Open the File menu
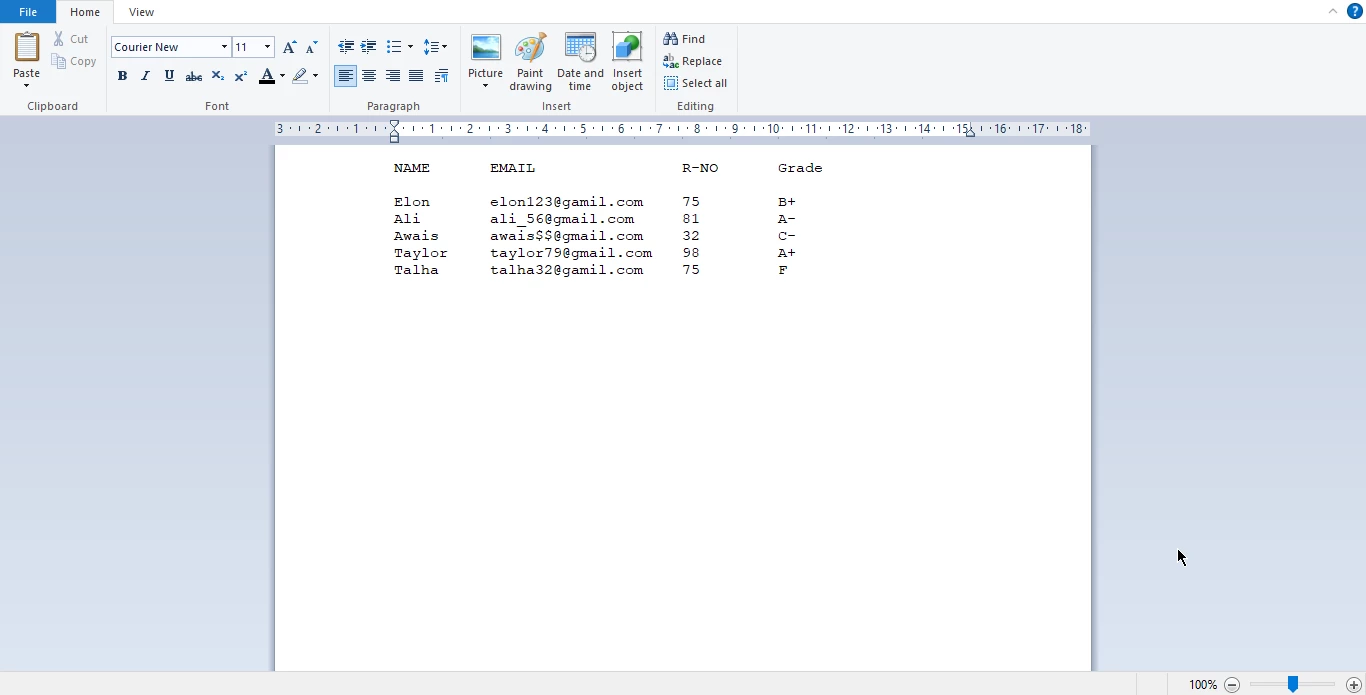1366x695 pixels. click(x=28, y=12)
